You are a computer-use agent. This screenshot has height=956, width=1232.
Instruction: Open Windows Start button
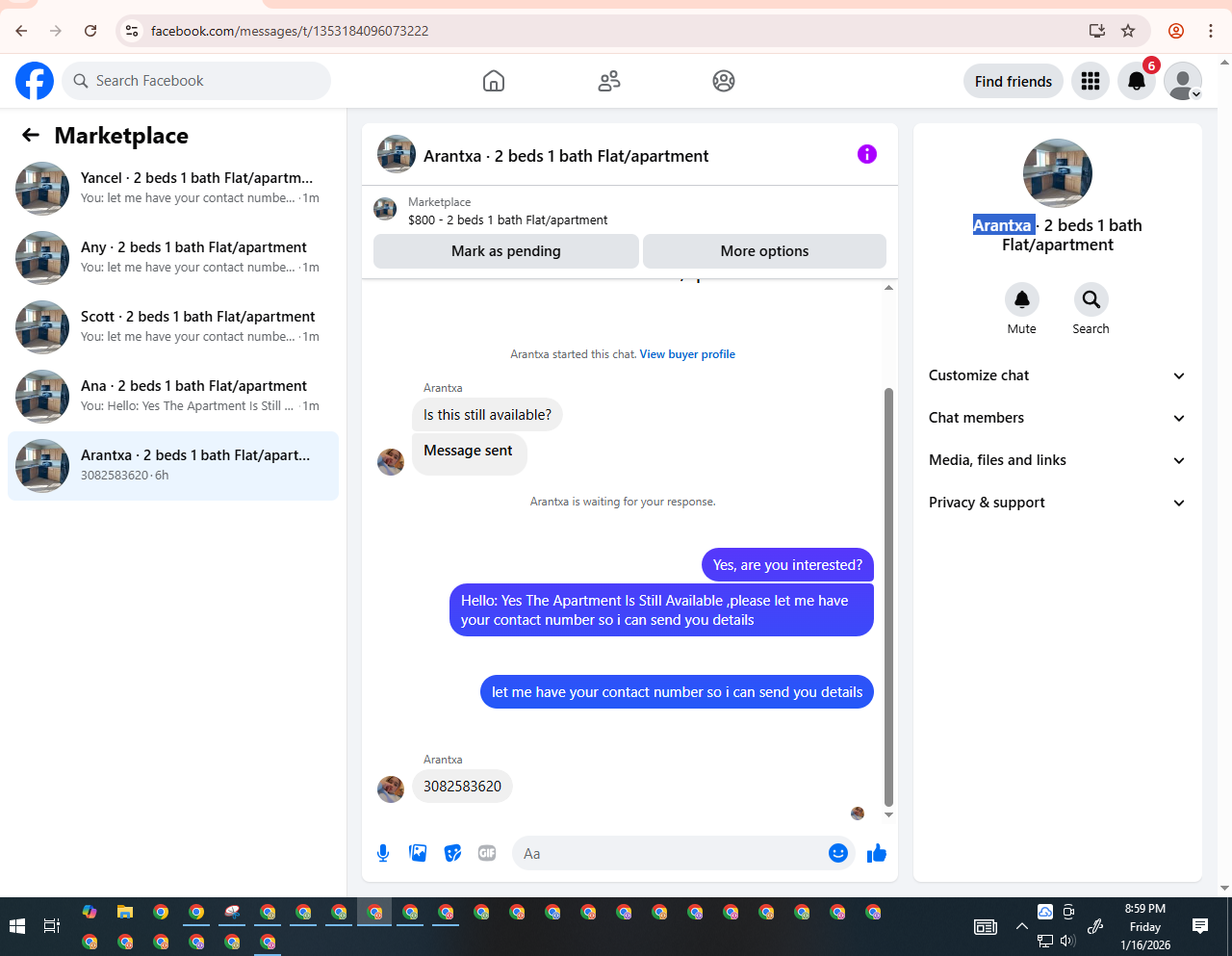(16, 926)
